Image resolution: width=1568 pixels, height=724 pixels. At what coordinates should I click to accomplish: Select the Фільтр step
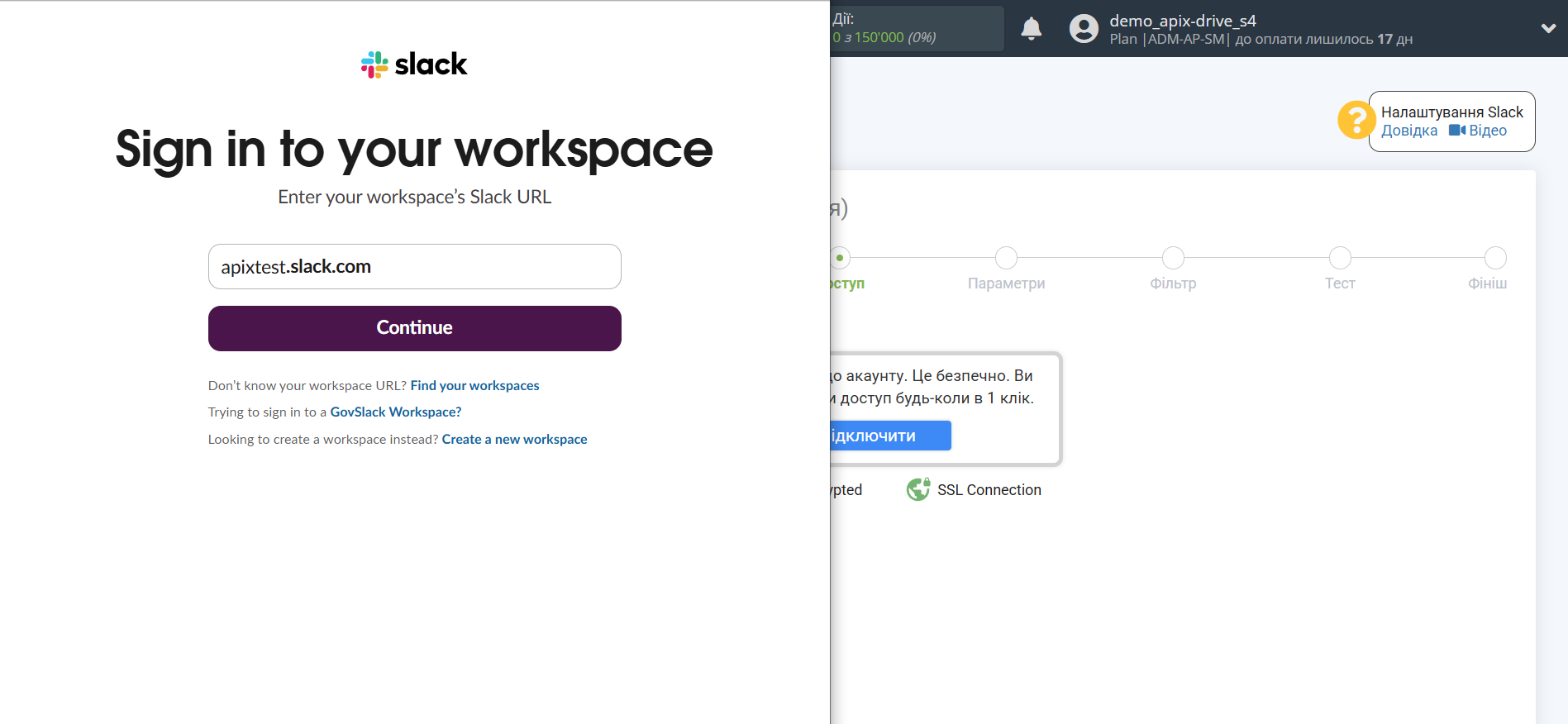click(x=1173, y=283)
